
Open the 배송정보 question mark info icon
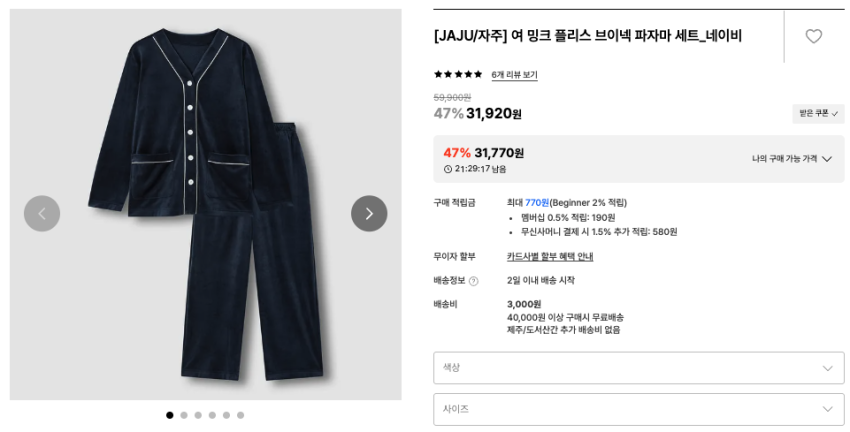tap(473, 281)
